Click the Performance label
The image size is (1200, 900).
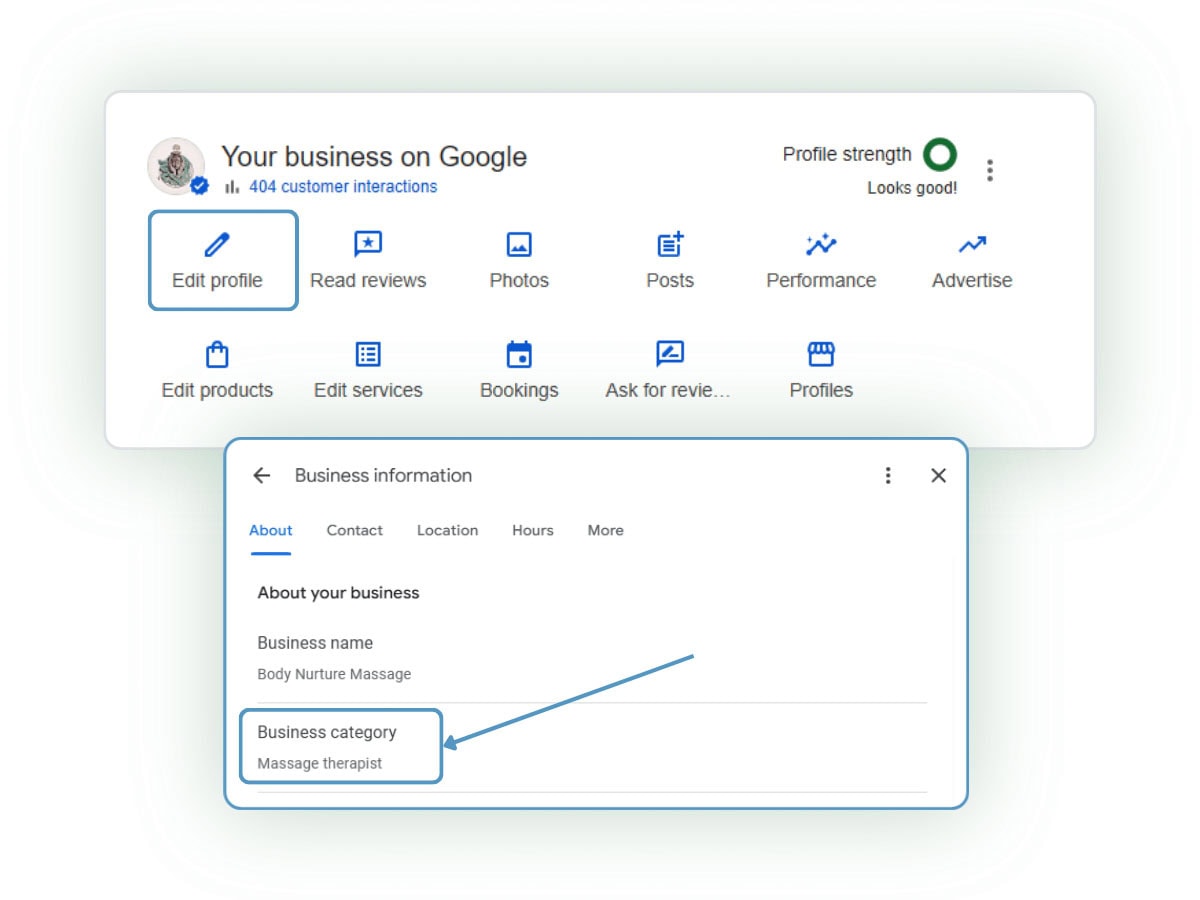tap(821, 280)
